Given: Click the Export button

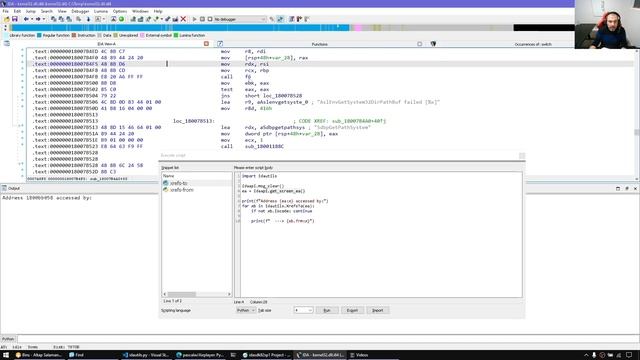Looking at the screenshot, I should (x=352, y=310).
